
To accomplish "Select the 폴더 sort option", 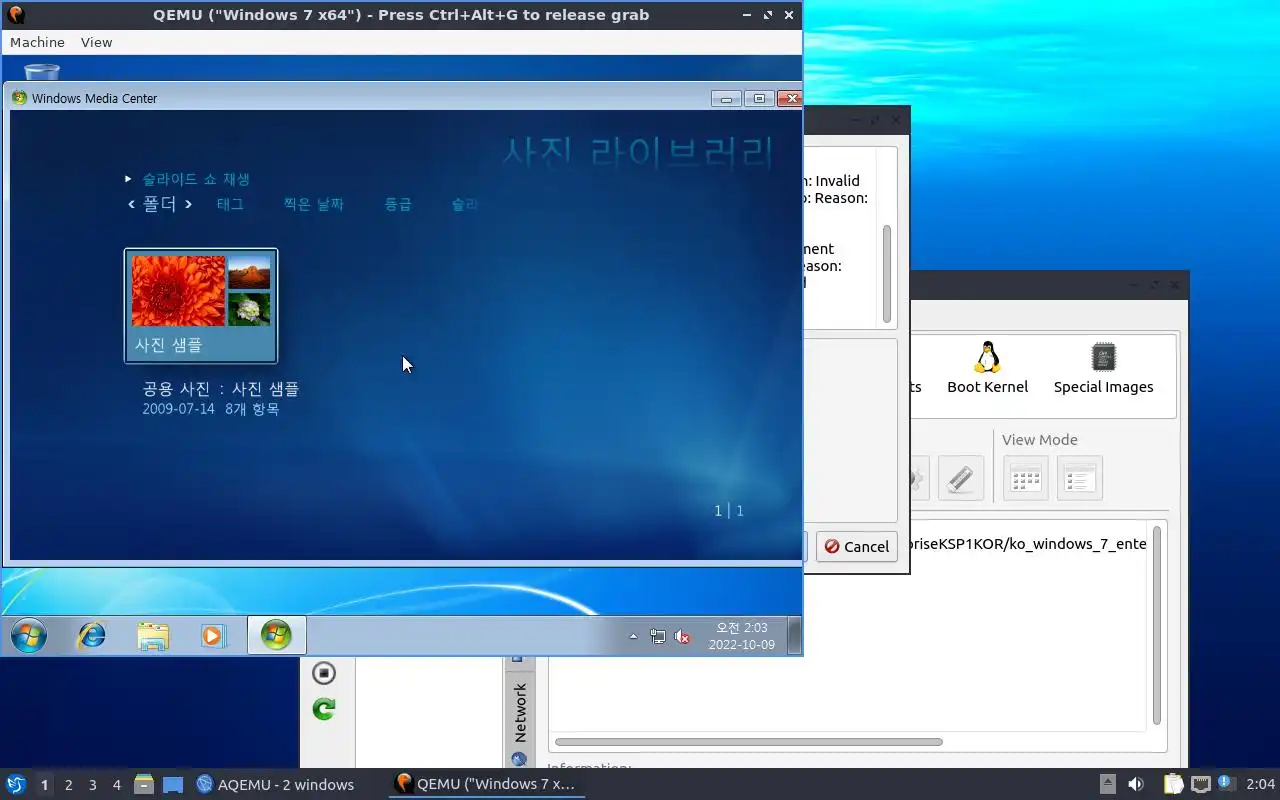I will 160,204.
